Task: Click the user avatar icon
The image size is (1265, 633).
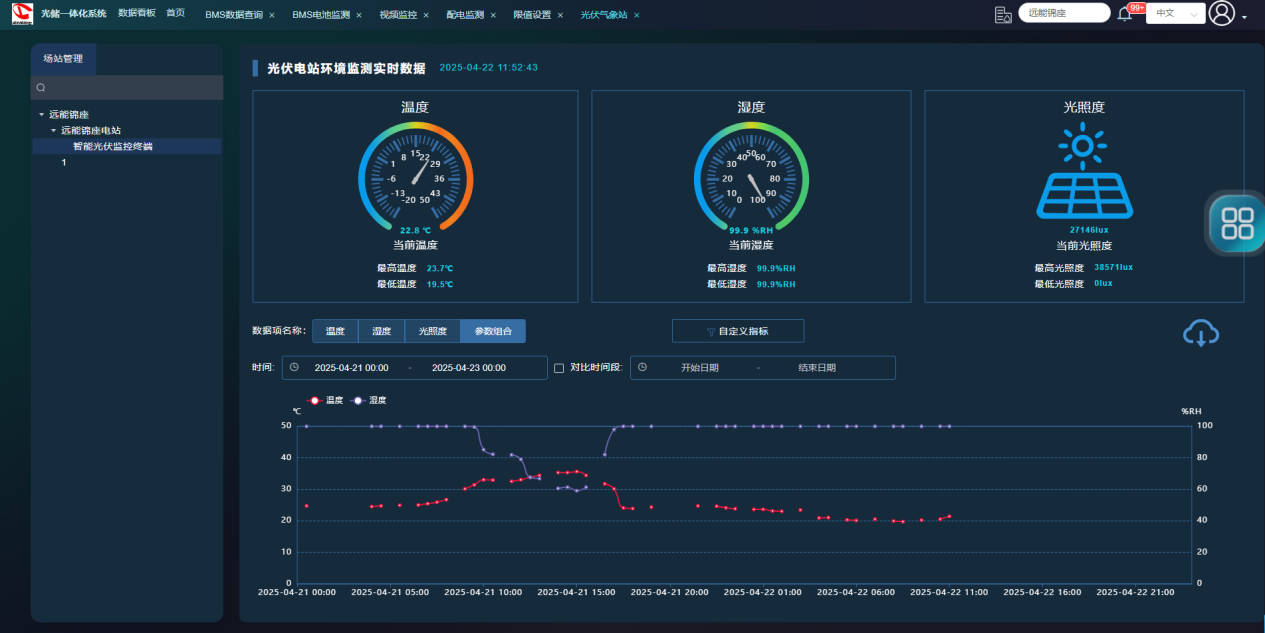Action: [x=1221, y=13]
